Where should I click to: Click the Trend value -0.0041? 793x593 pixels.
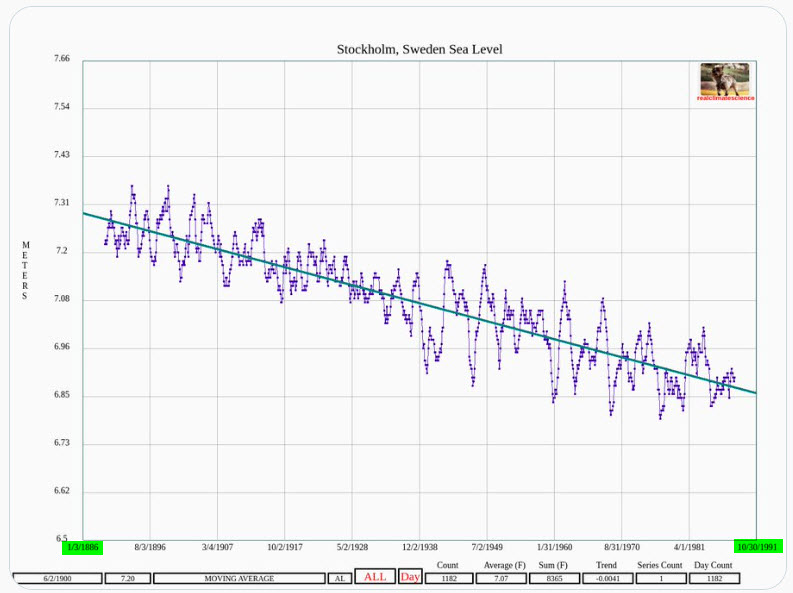607,578
